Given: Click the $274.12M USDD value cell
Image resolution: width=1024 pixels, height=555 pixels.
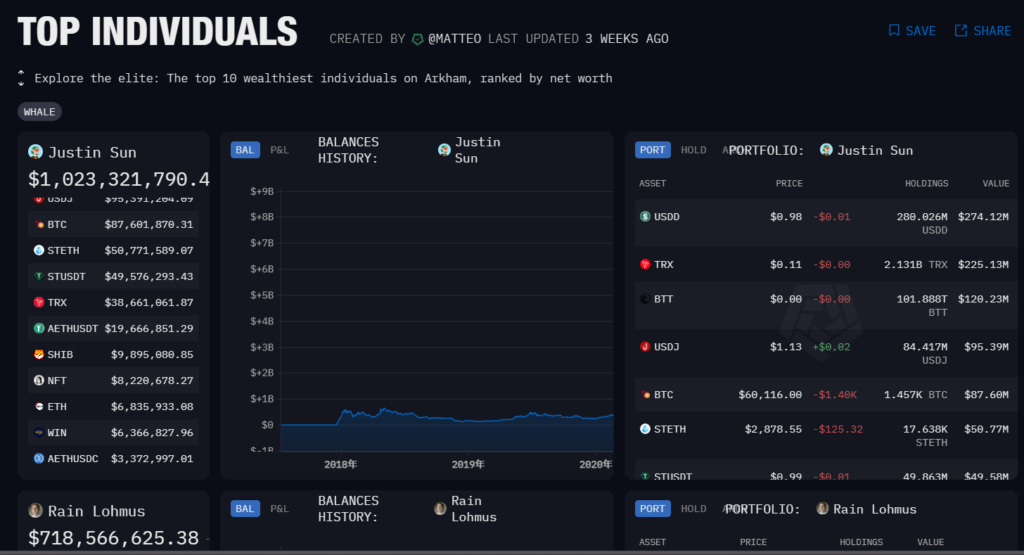Looking at the screenshot, I should (x=983, y=217).
